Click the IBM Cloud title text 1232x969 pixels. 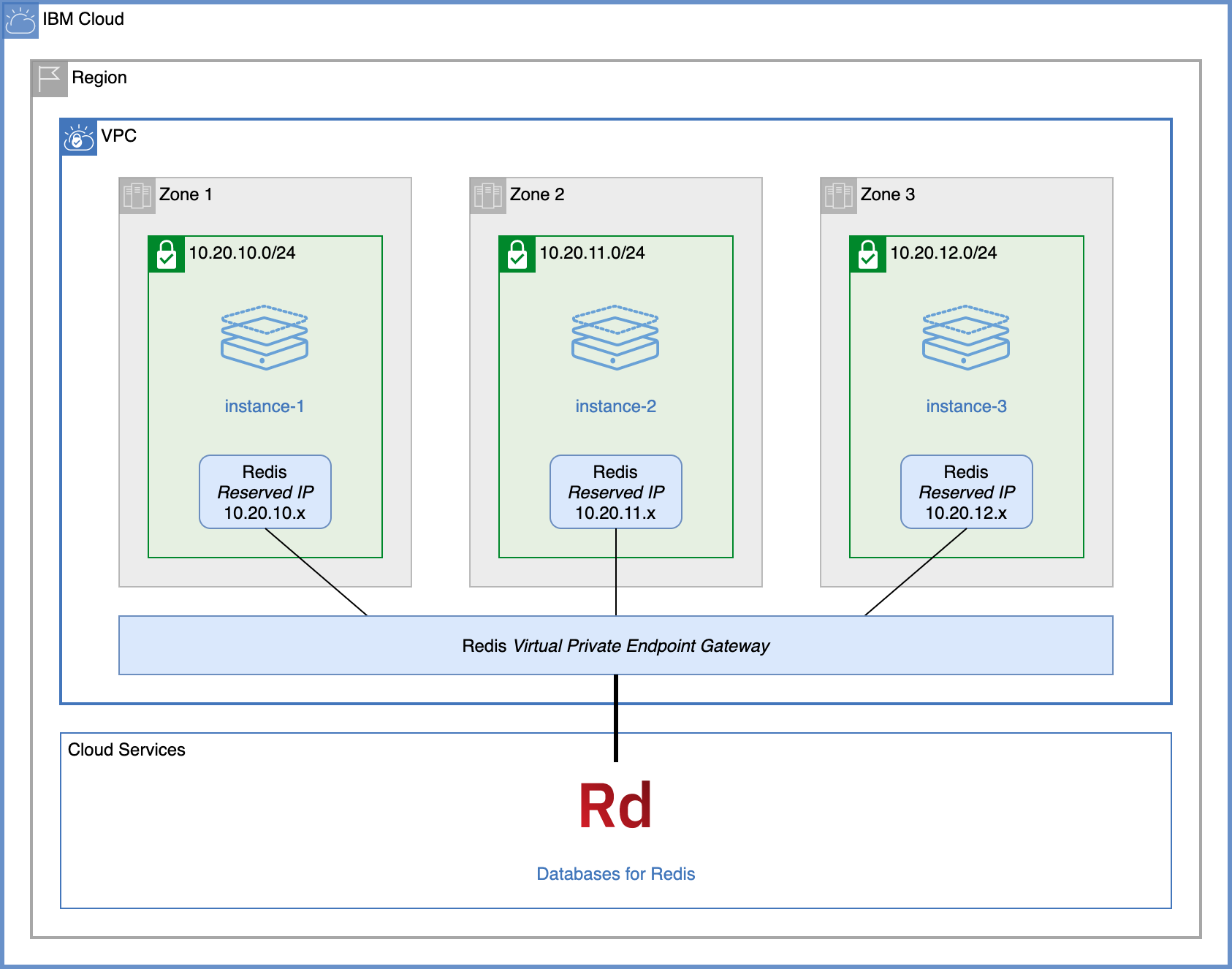[x=83, y=19]
